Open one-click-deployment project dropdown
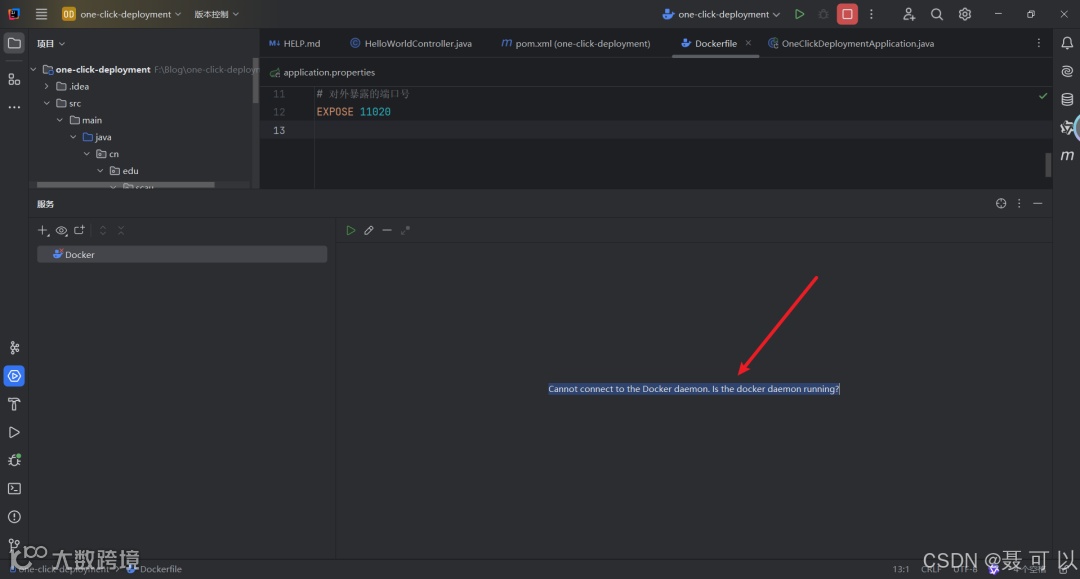 pos(122,14)
